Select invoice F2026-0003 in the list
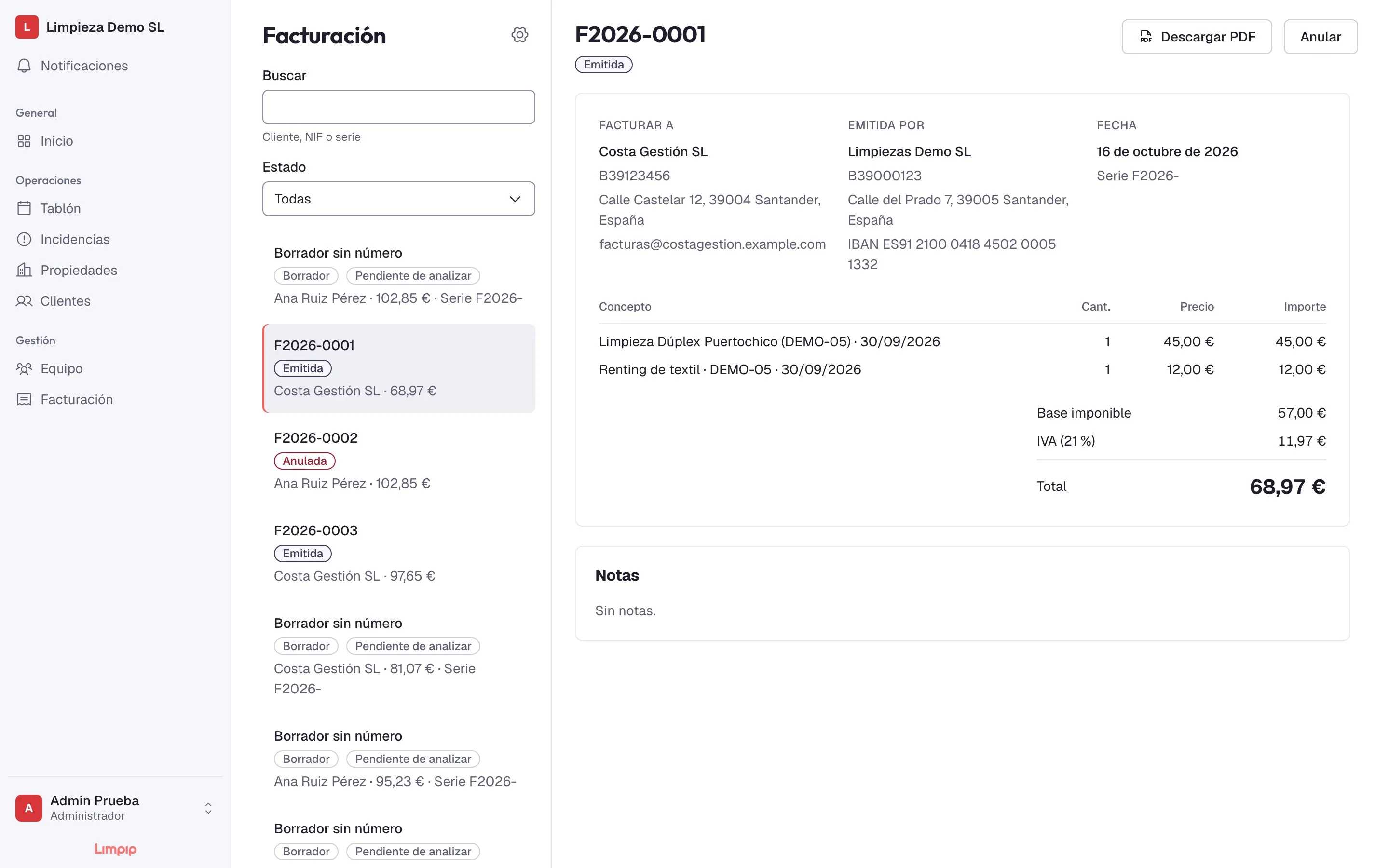 (398, 553)
